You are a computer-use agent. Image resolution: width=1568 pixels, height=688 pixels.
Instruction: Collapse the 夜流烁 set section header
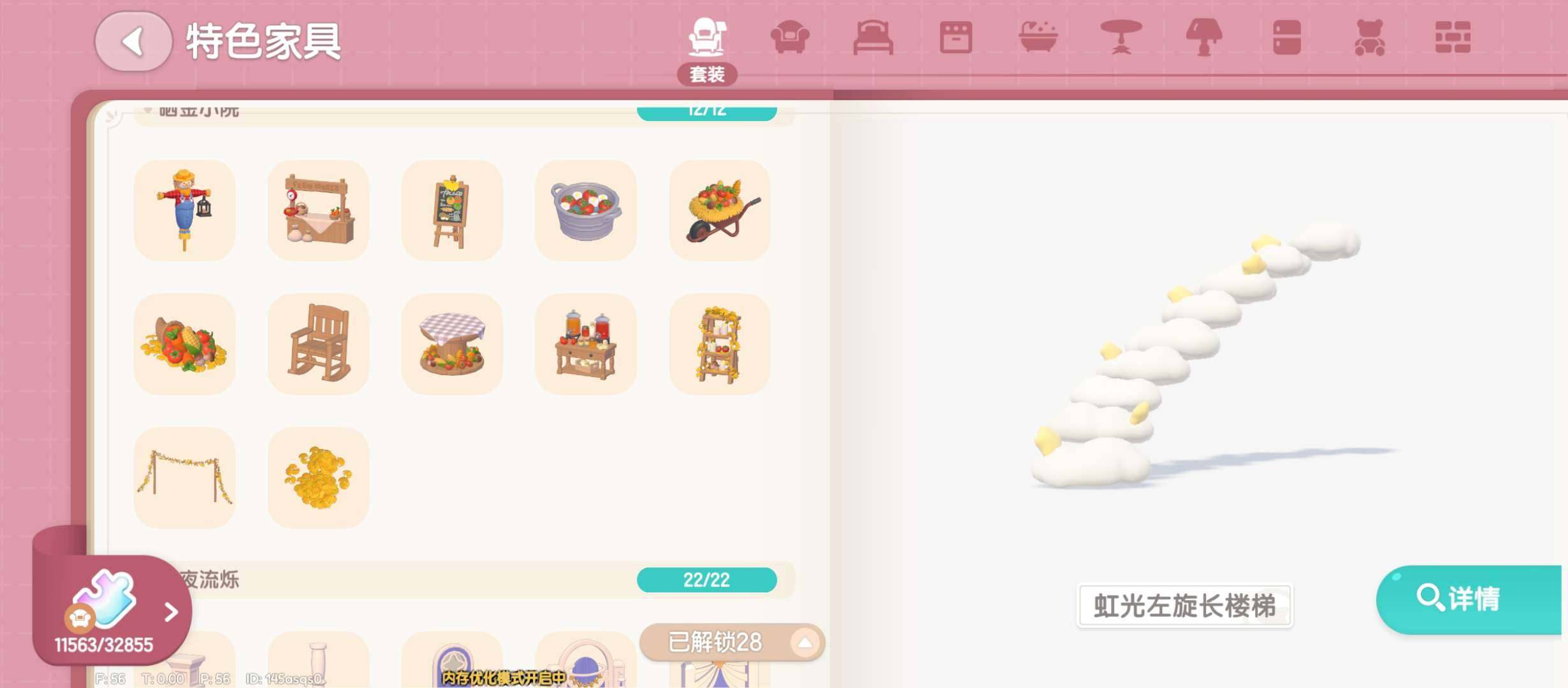point(464,580)
